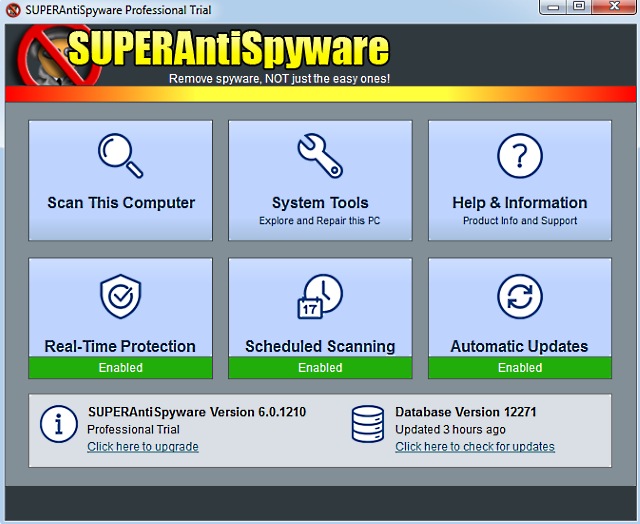
Task: Click the wrench System Tools icon
Action: (320, 155)
